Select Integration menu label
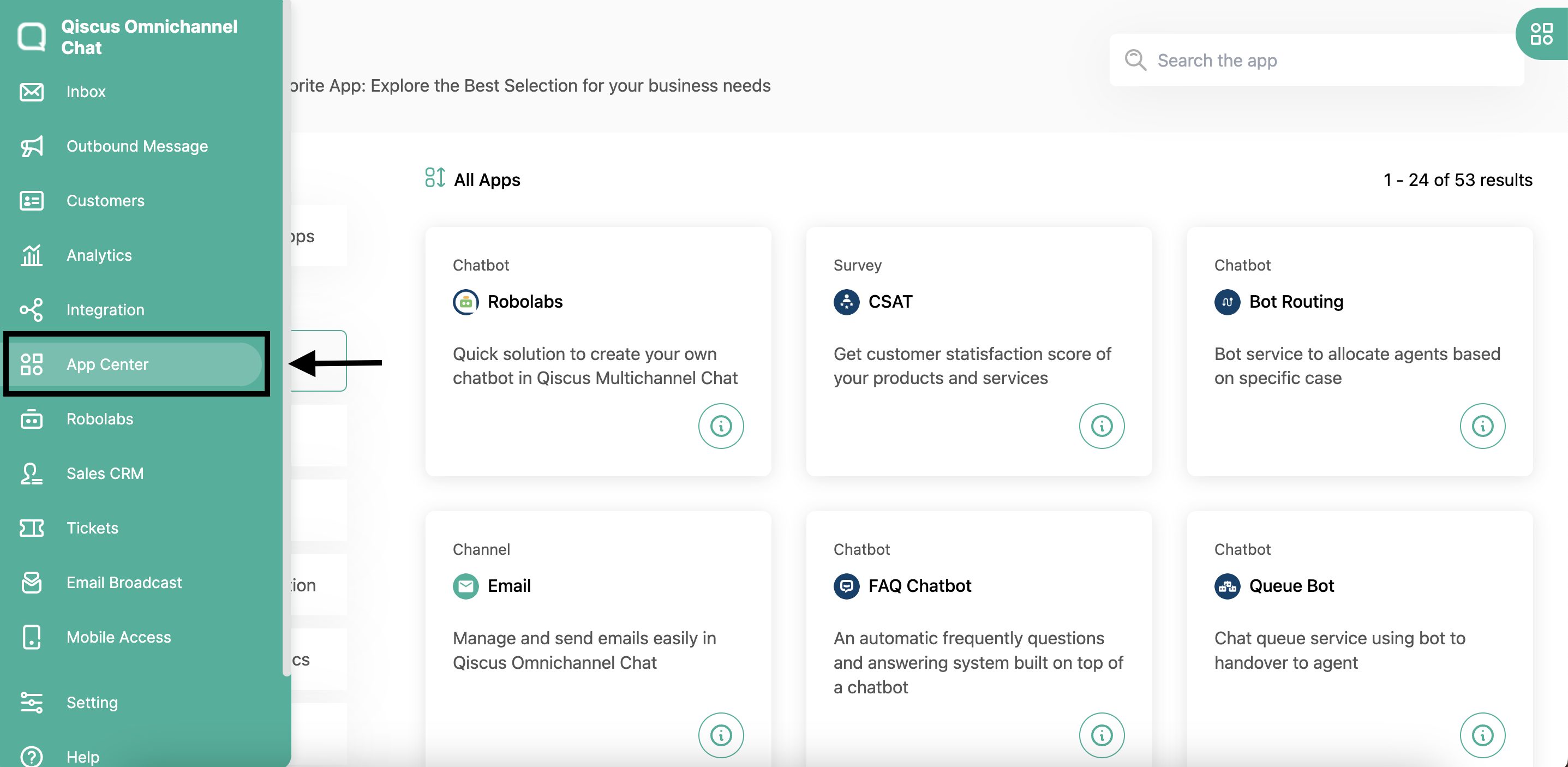The width and height of the screenshot is (1568, 767). 105,310
